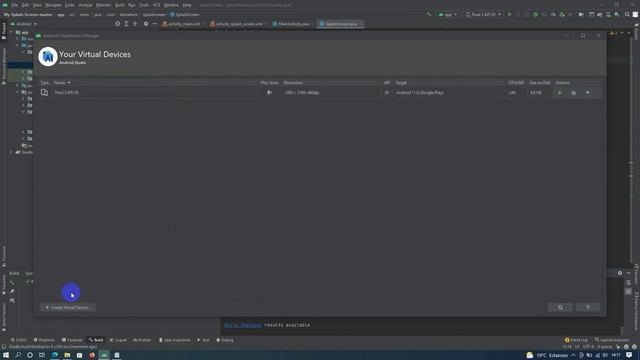Sort devices by the Name column header

pos(62,82)
